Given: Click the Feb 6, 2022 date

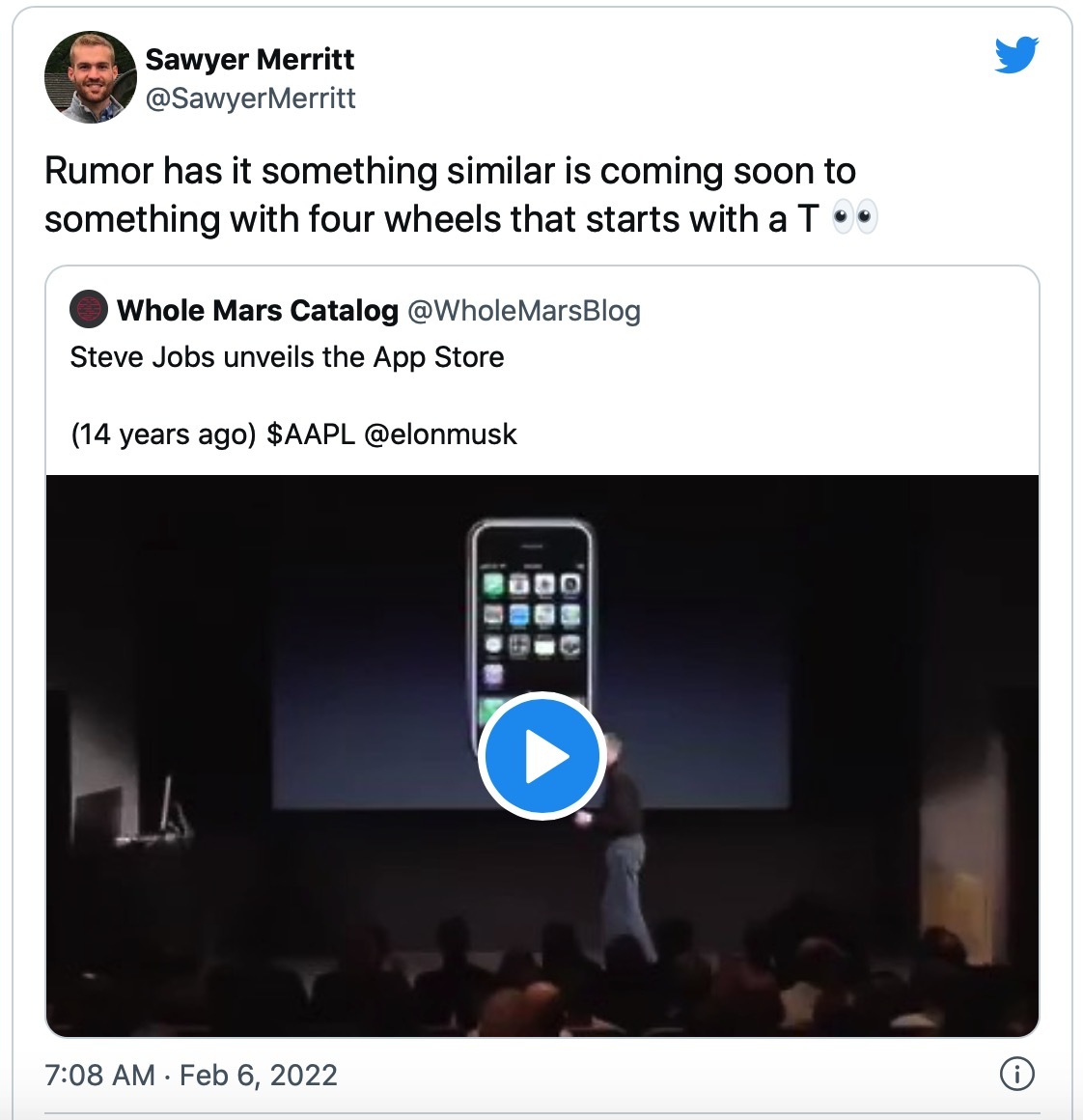Looking at the screenshot, I should pyautogui.click(x=259, y=1075).
